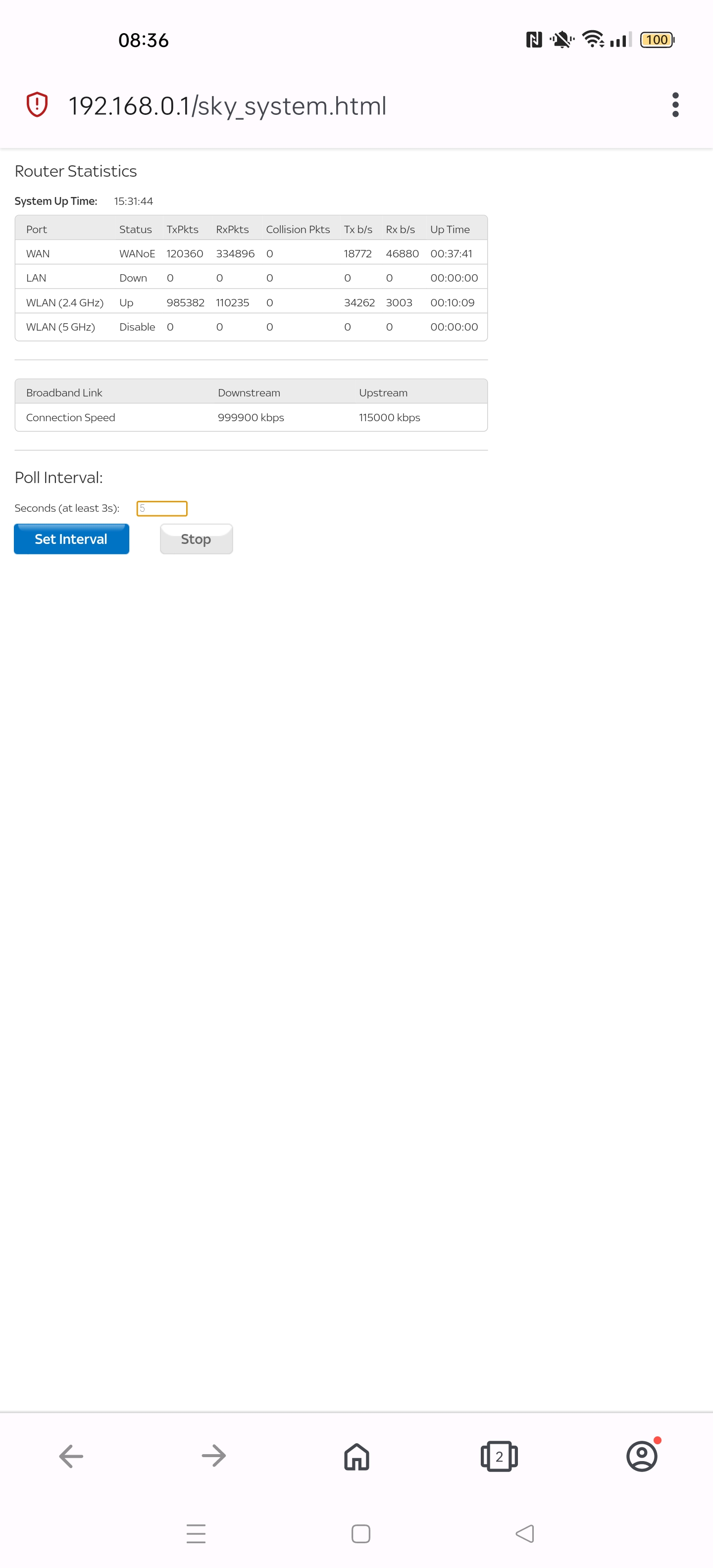This screenshot has width=713, height=1568.
Task: Select the WLAN (2.4 GHz) table row
Action: pyautogui.click(x=251, y=302)
